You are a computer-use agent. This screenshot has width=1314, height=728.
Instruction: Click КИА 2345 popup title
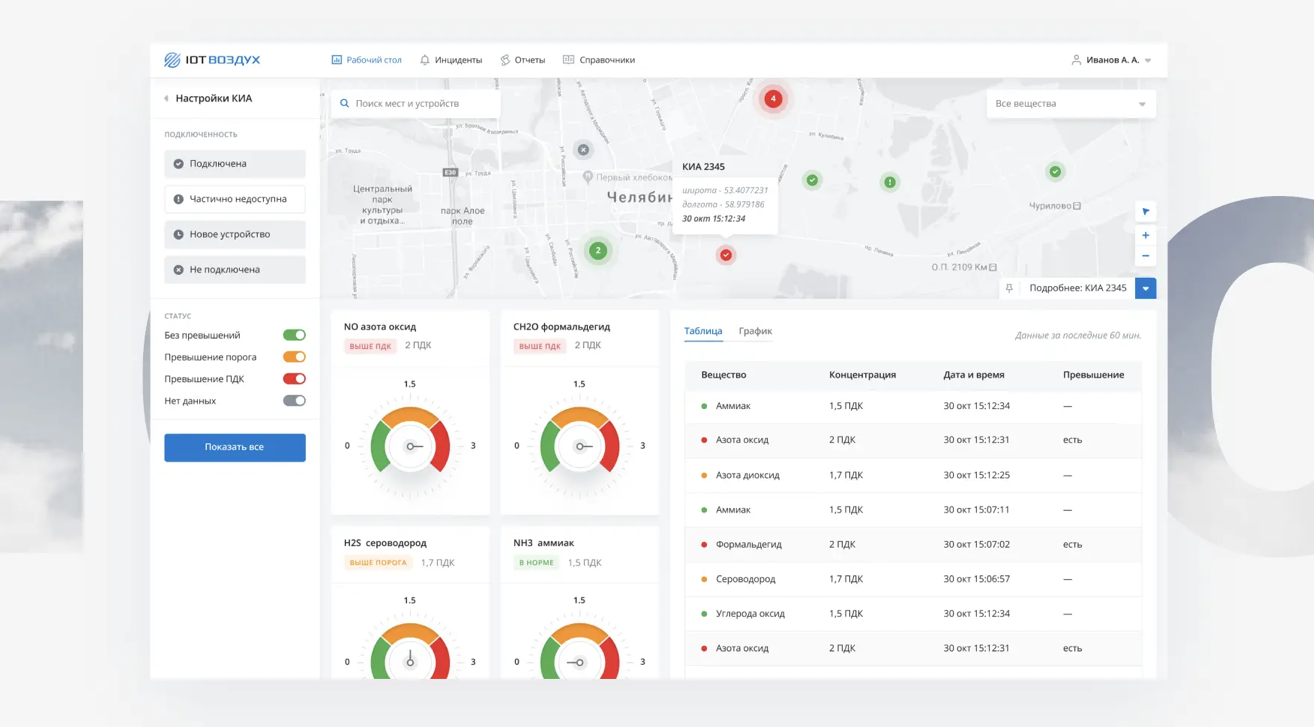[703, 167]
